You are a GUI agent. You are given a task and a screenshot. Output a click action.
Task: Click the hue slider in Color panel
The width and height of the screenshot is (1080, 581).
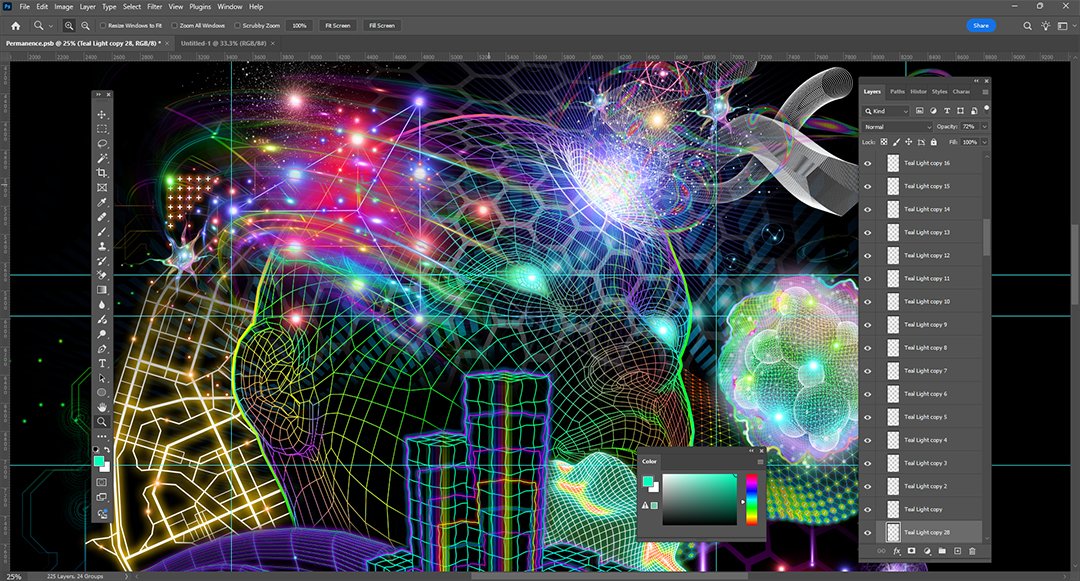coord(751,499)
